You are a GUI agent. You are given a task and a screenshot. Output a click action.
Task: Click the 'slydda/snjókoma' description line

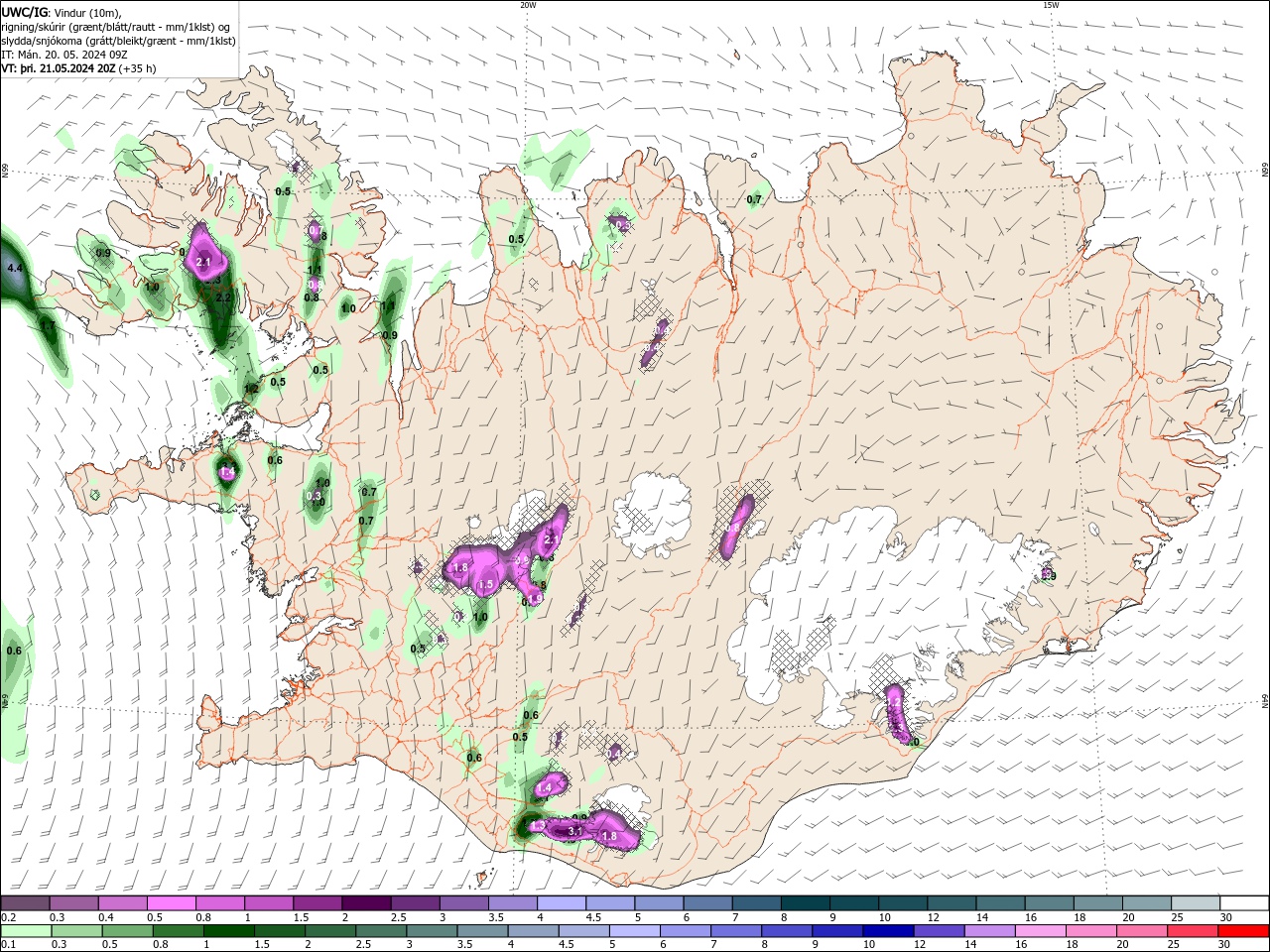coord(118,41)
